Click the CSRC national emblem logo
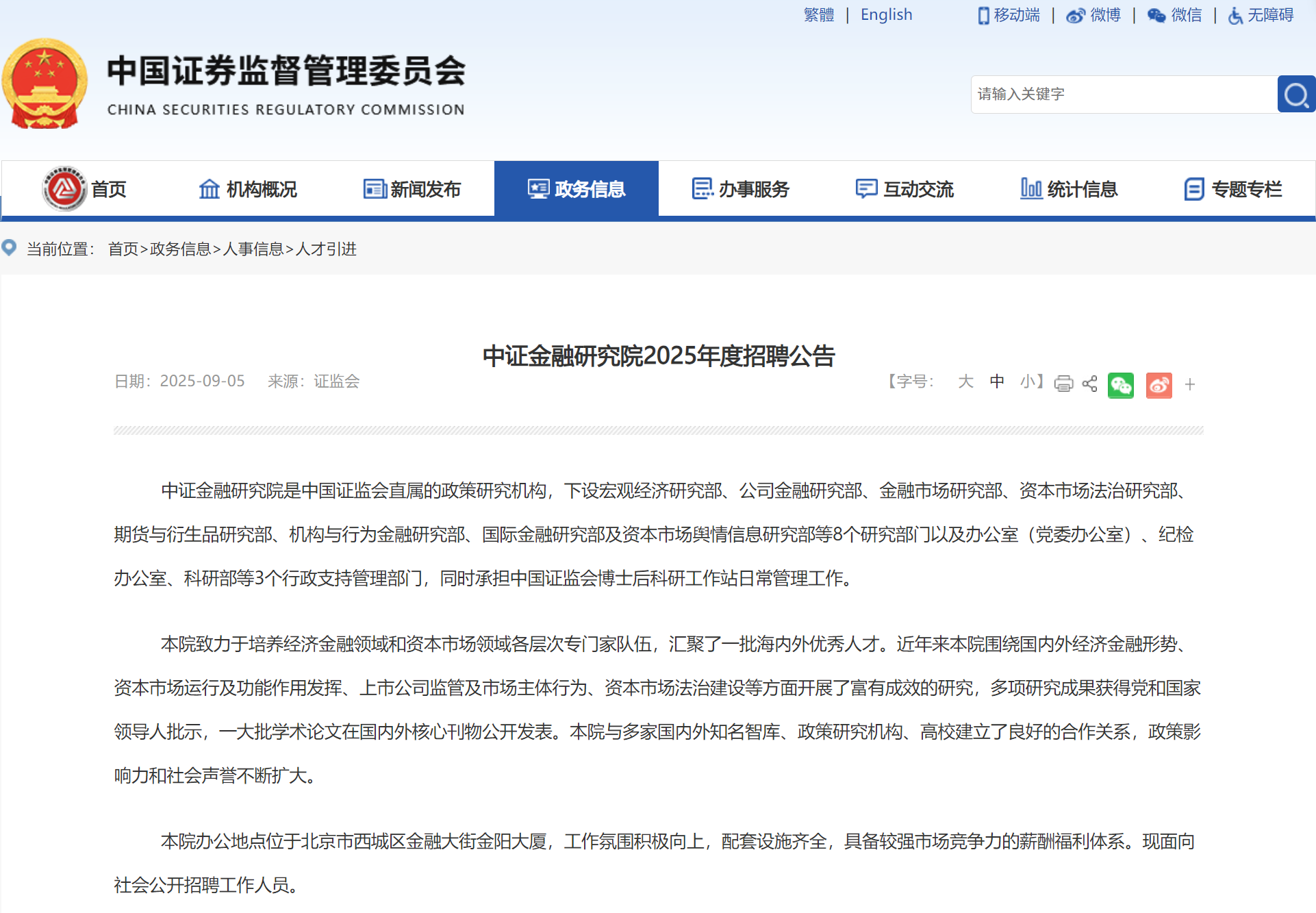Image resolution: width=1316 pixels, height=913 pixels. point(45,84)
